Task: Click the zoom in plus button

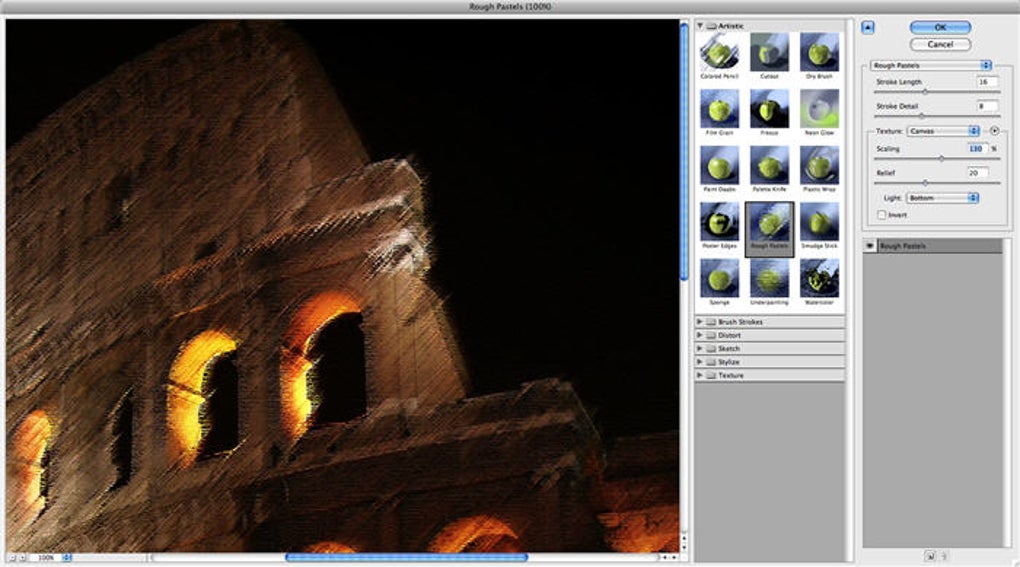Action: (x=22, y=558)
